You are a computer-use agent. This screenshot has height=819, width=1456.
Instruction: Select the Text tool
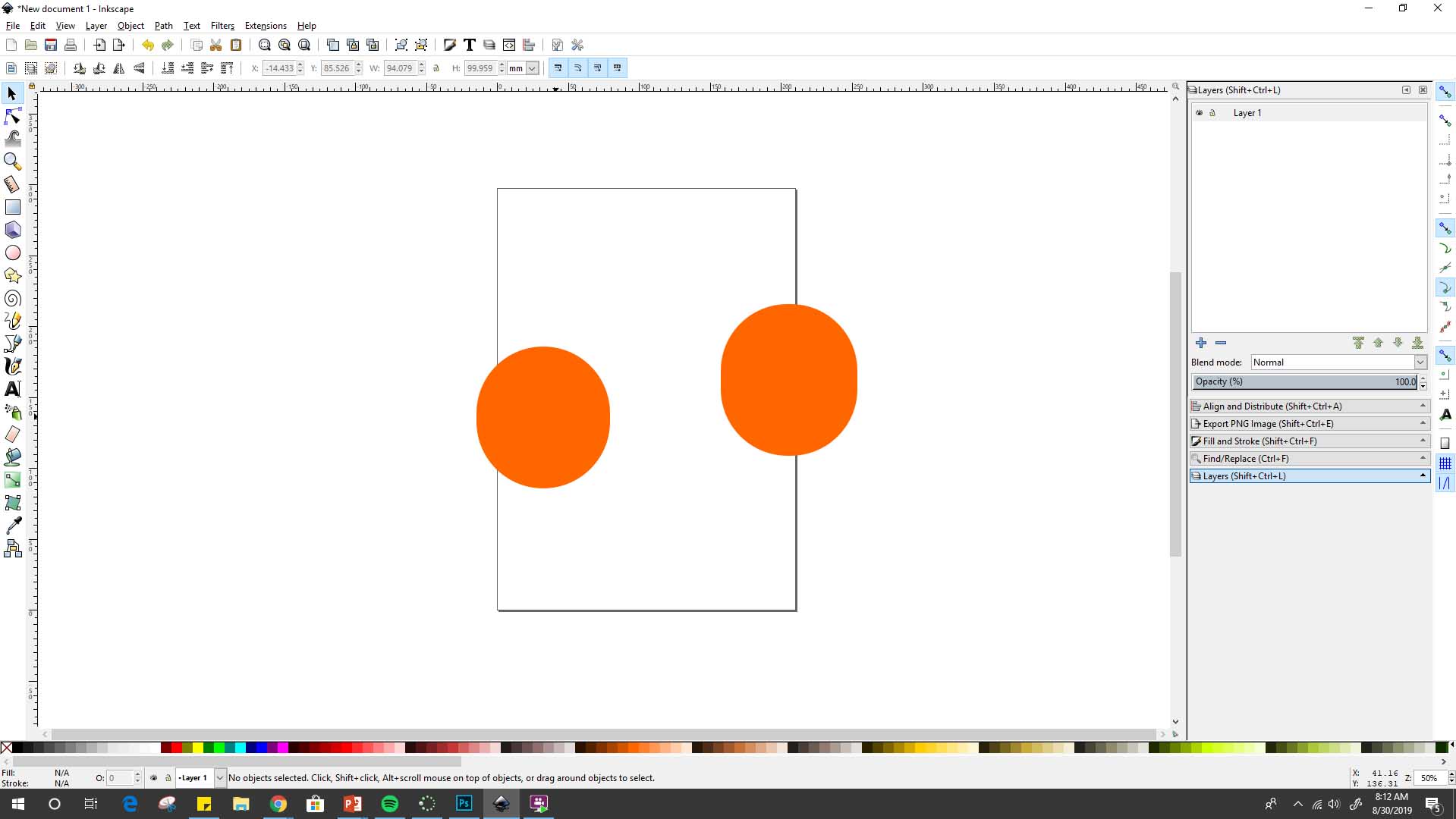tap(12, 389)
